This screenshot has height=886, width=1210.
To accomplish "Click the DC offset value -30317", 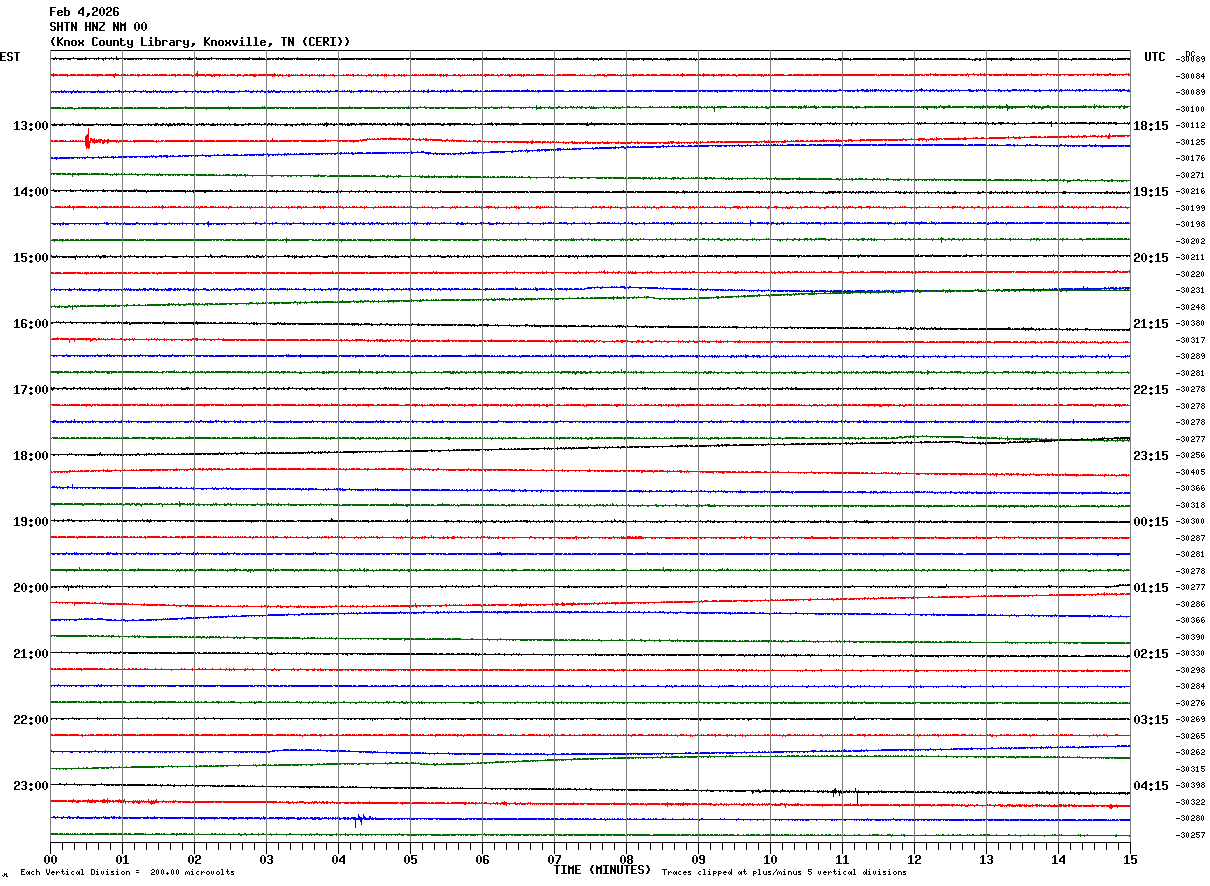I will (x=1191, y=340).
